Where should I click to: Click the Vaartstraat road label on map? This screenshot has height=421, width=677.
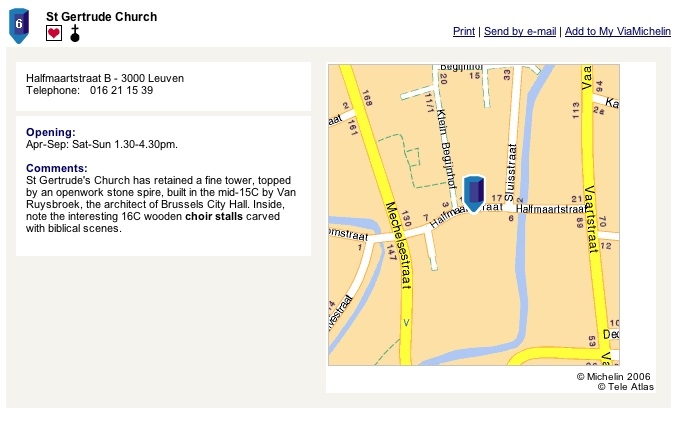tap(591, 219)
